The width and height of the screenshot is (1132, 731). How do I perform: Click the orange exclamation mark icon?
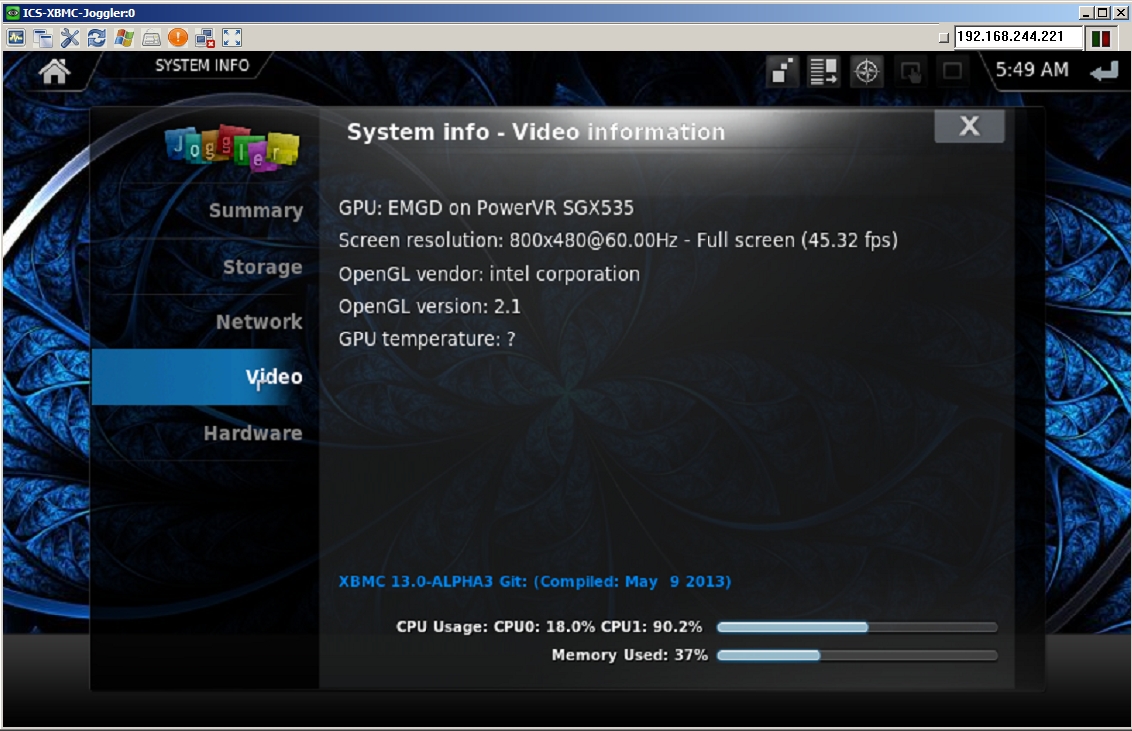[178, 38]
